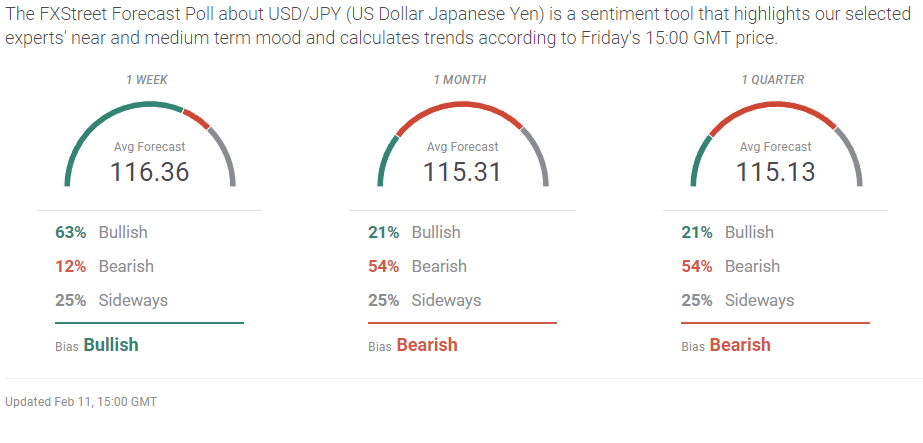Click 25% Sideways in the weekly poll
Image resolution: width=923 pixels, height=443 pixels.
(x=111, y=300)
